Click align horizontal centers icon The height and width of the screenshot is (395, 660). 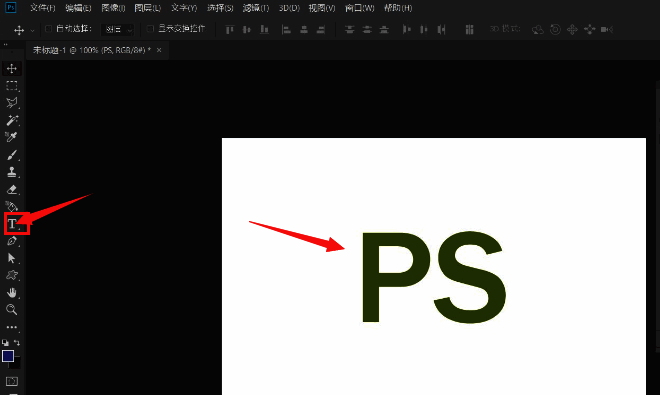coord(303,29)
